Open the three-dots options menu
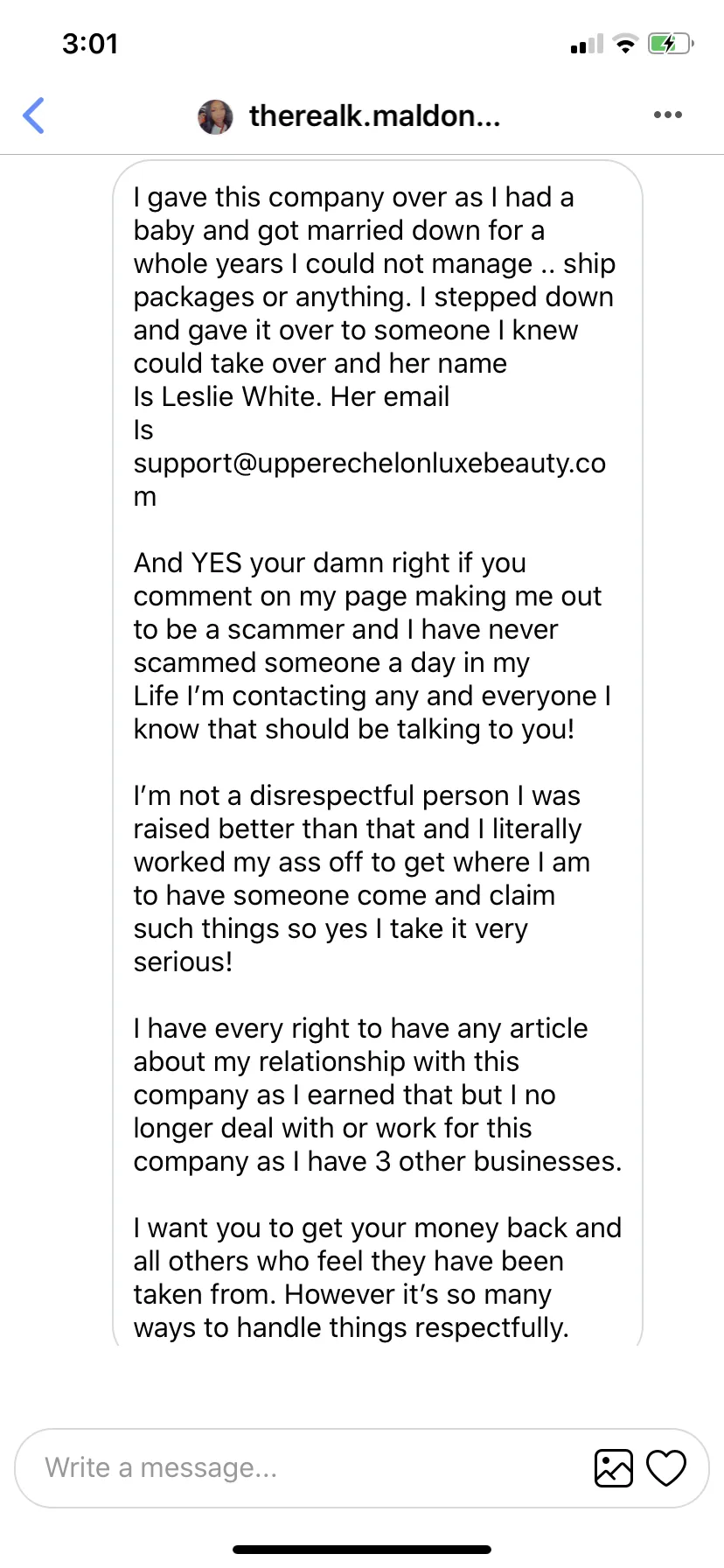Screen dimensions: 724x1568 [667, 115]
